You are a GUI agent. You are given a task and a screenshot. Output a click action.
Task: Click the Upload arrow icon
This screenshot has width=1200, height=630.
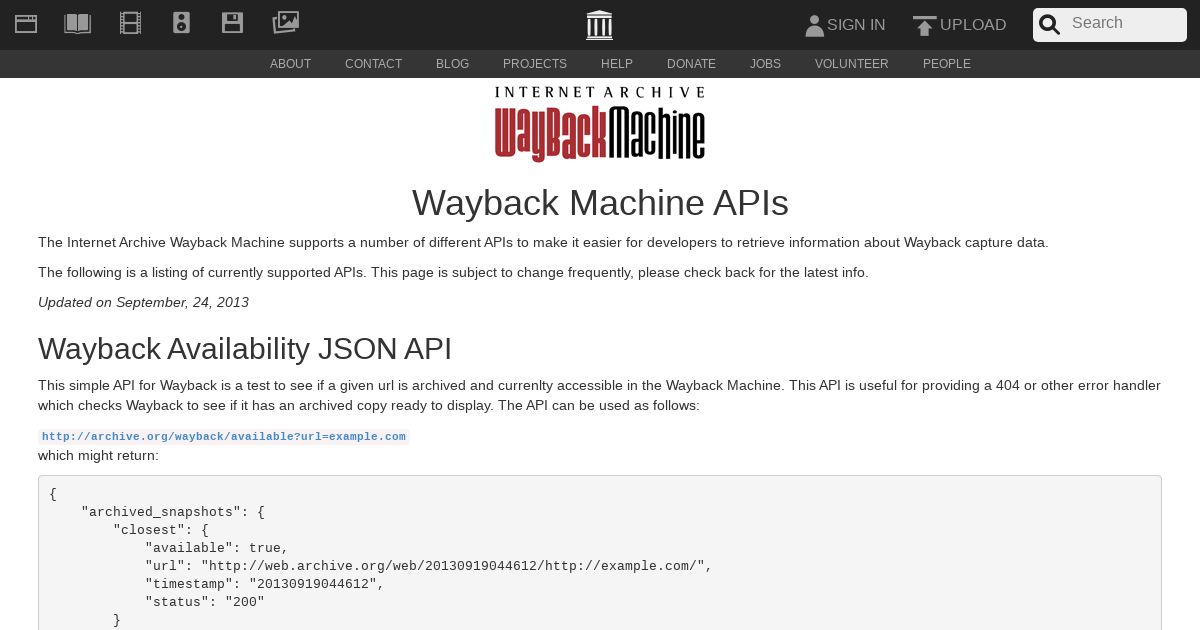point(925,26)
